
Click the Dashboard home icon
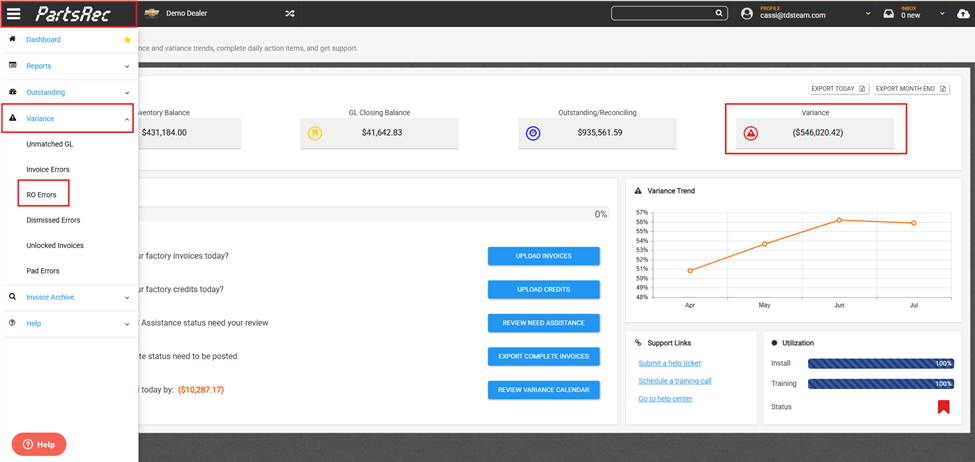(12, 39)
